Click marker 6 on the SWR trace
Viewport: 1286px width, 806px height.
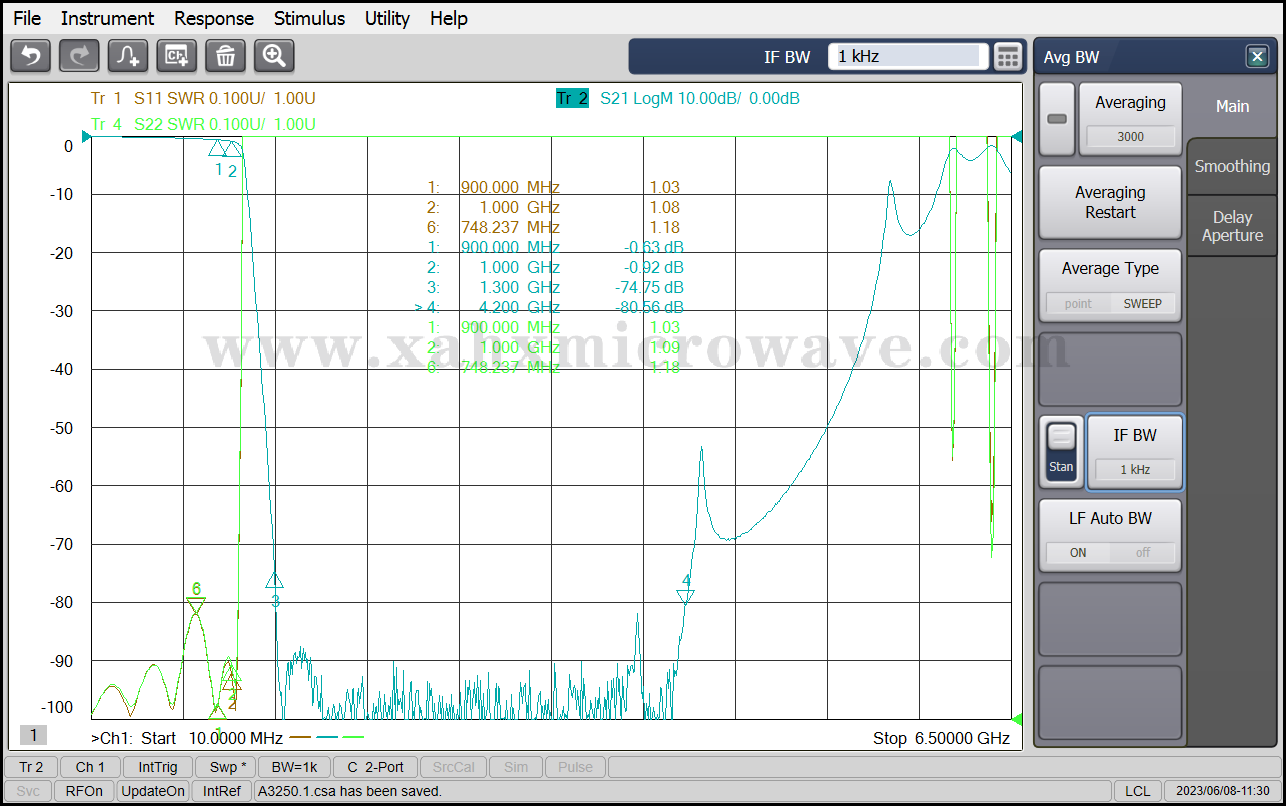pyautogui.click(x=196, y=606)
